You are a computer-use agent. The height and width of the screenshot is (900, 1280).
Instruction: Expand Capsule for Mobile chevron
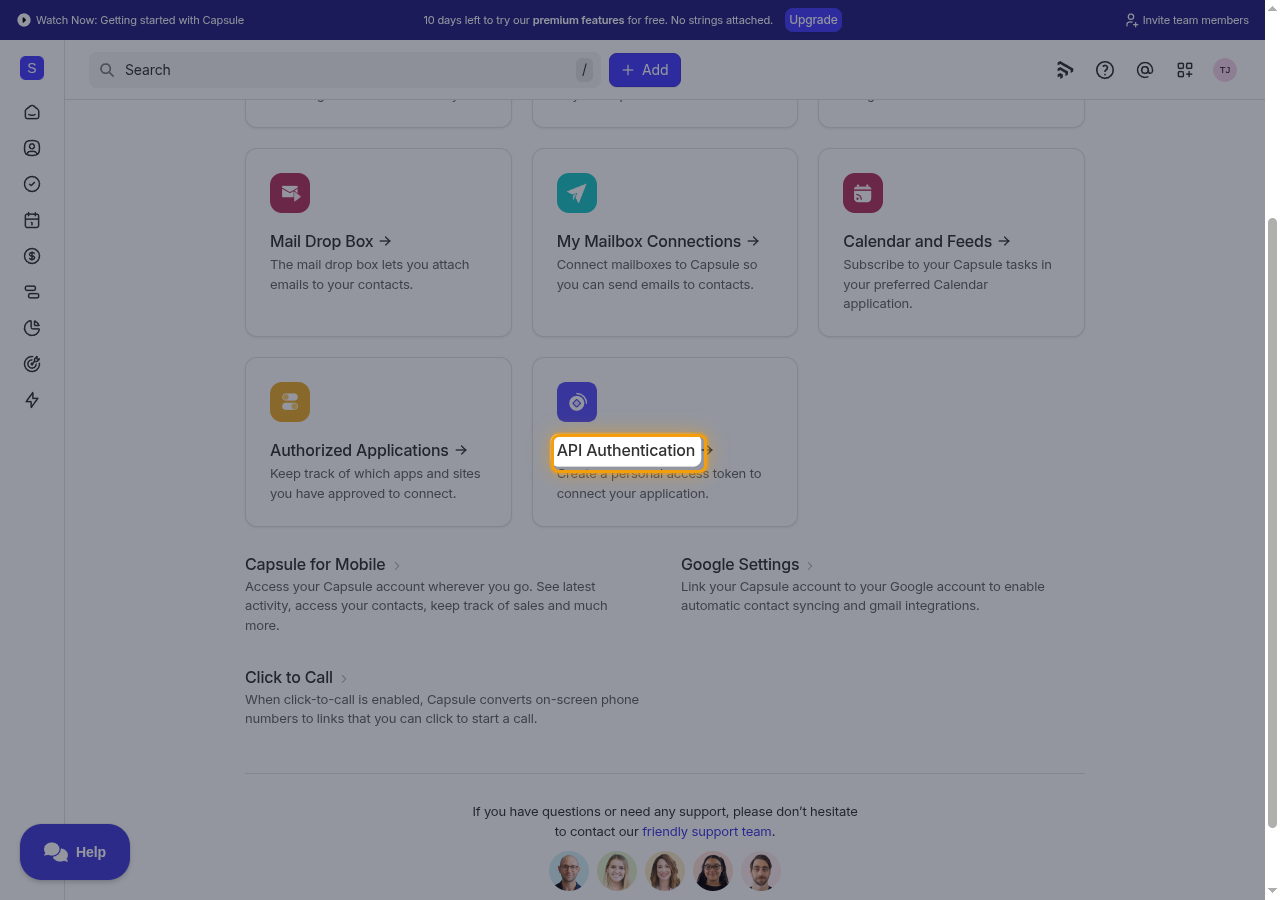pyautogui.click(x=397, y=566)
